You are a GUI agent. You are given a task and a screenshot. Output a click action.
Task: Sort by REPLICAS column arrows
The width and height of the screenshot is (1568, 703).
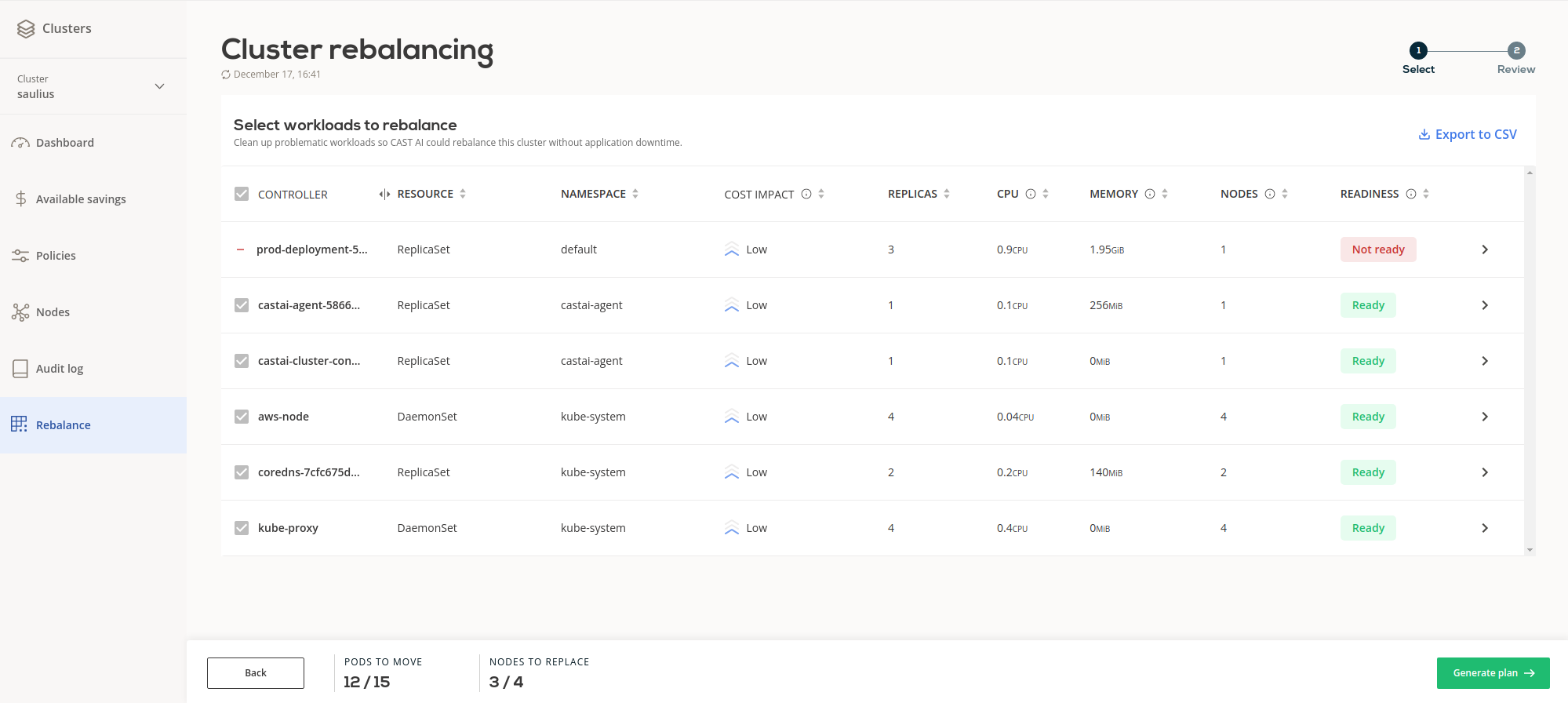pyautogui.click(x=947, y=194)
